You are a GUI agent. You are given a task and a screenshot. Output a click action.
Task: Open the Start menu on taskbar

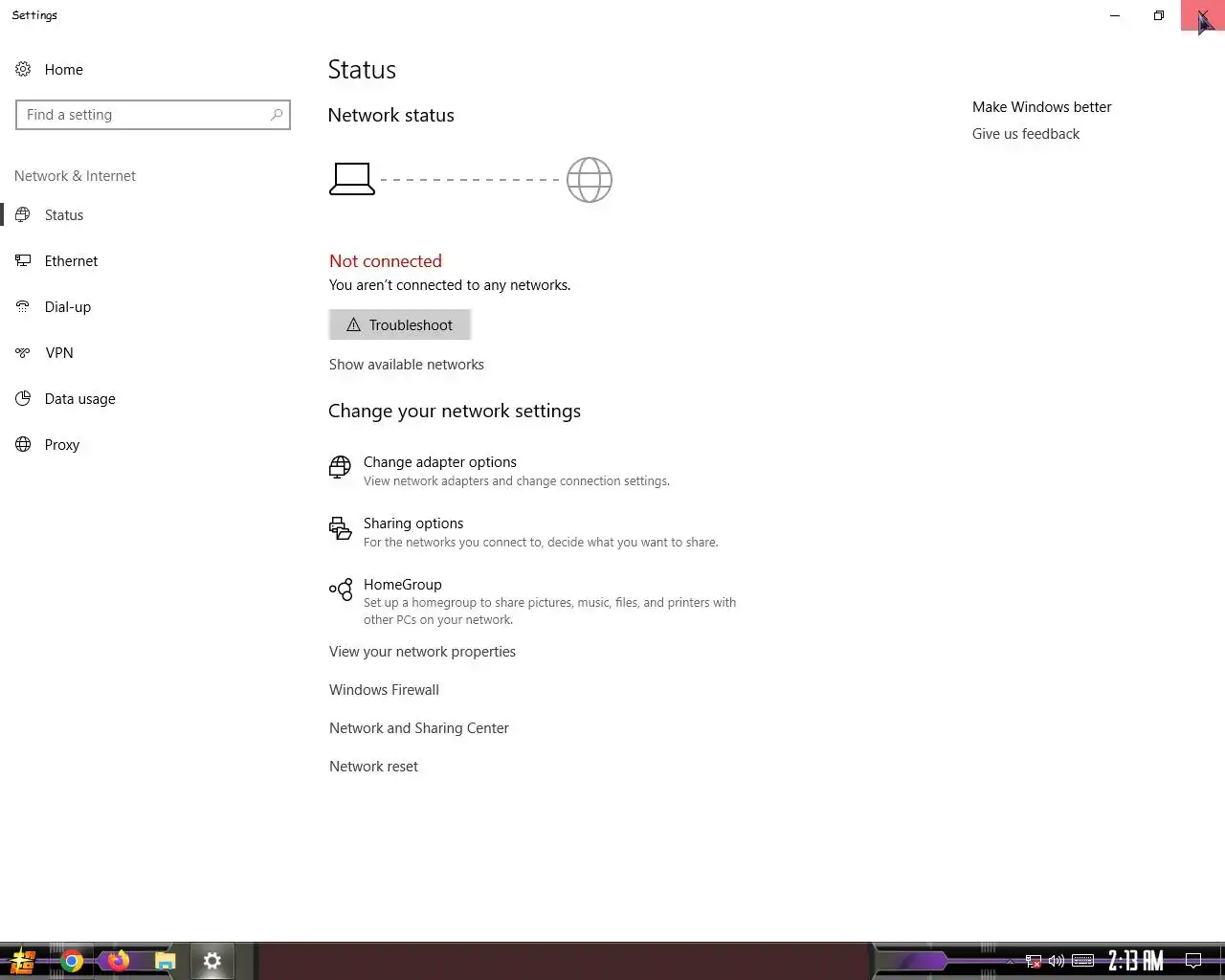[22, 961]
